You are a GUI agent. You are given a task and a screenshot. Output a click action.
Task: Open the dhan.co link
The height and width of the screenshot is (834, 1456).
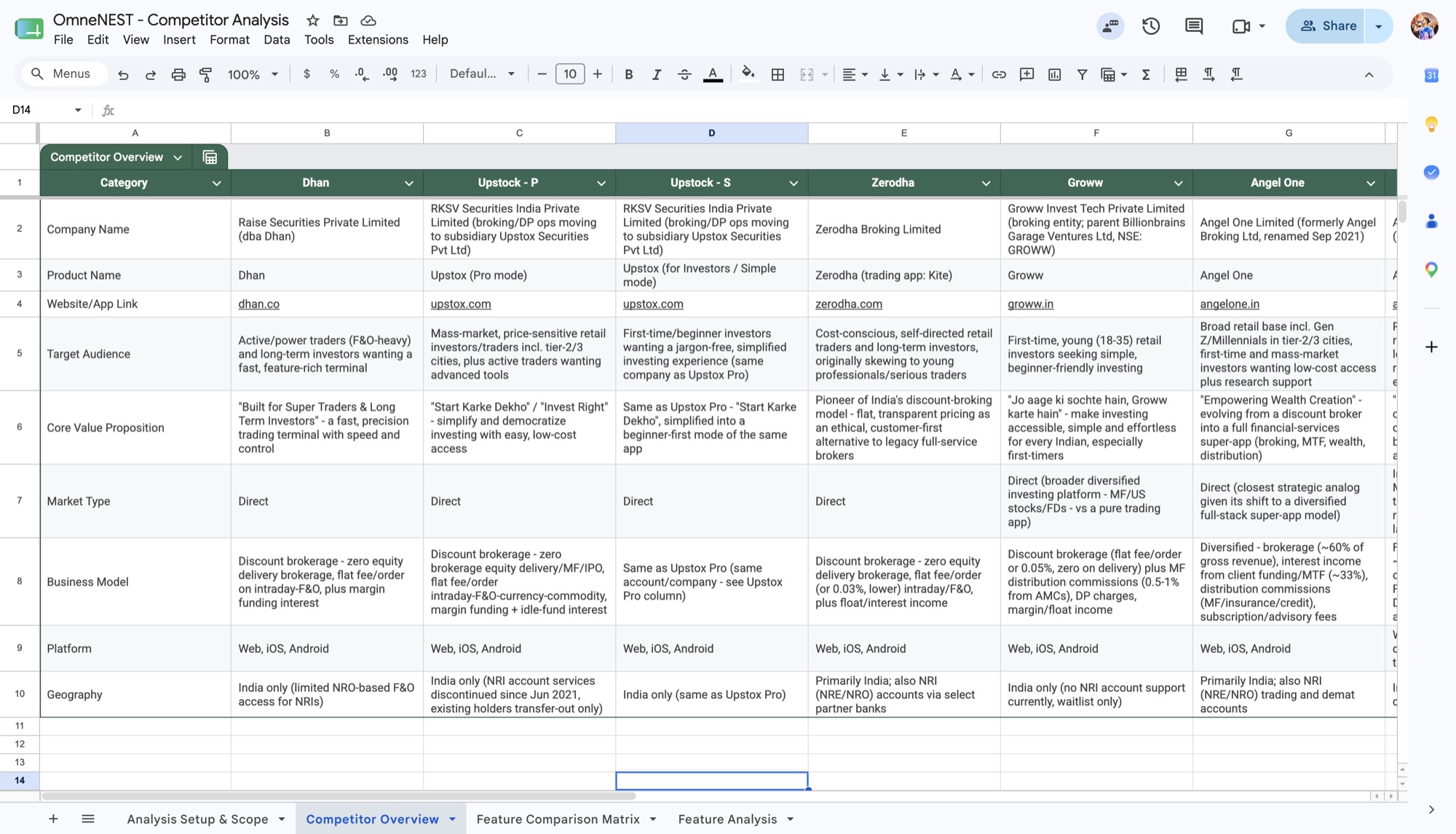tap(258, 304)
